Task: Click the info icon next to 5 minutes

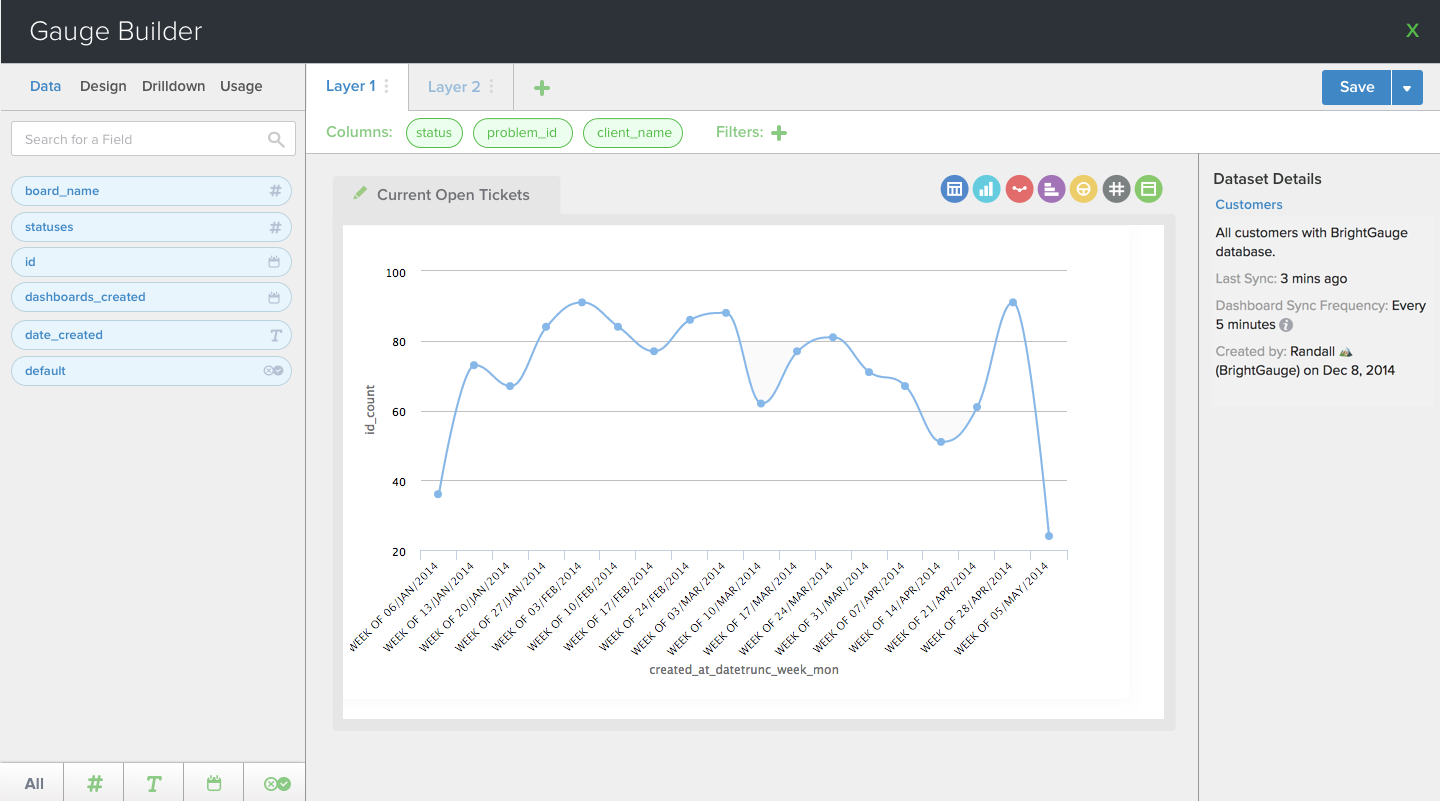Action: [1286, 325]
